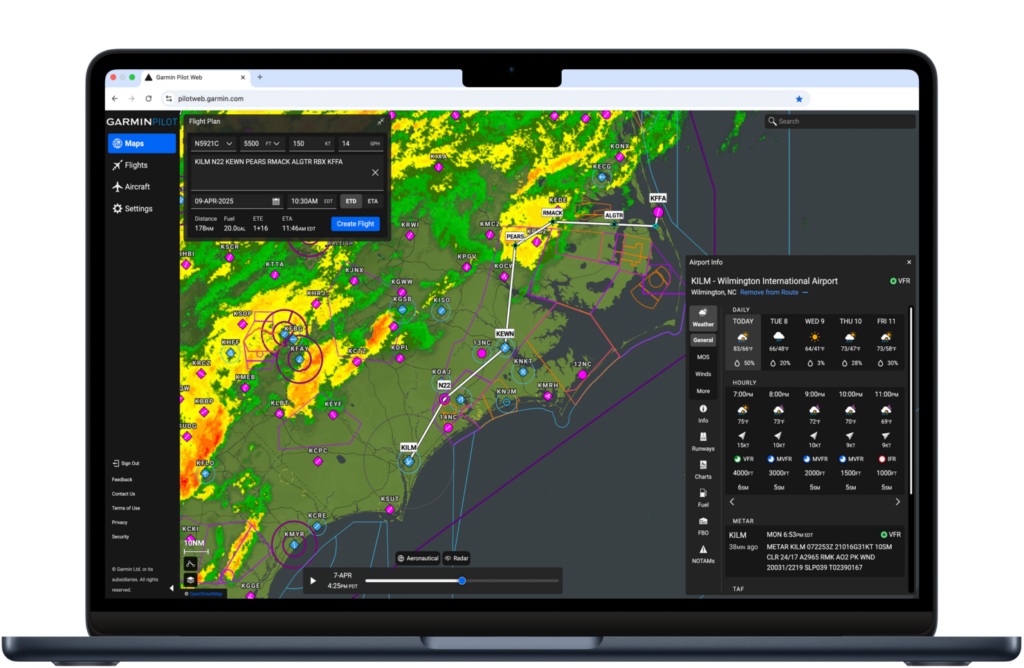Open the Flights section icon in the sidebar

117,165
